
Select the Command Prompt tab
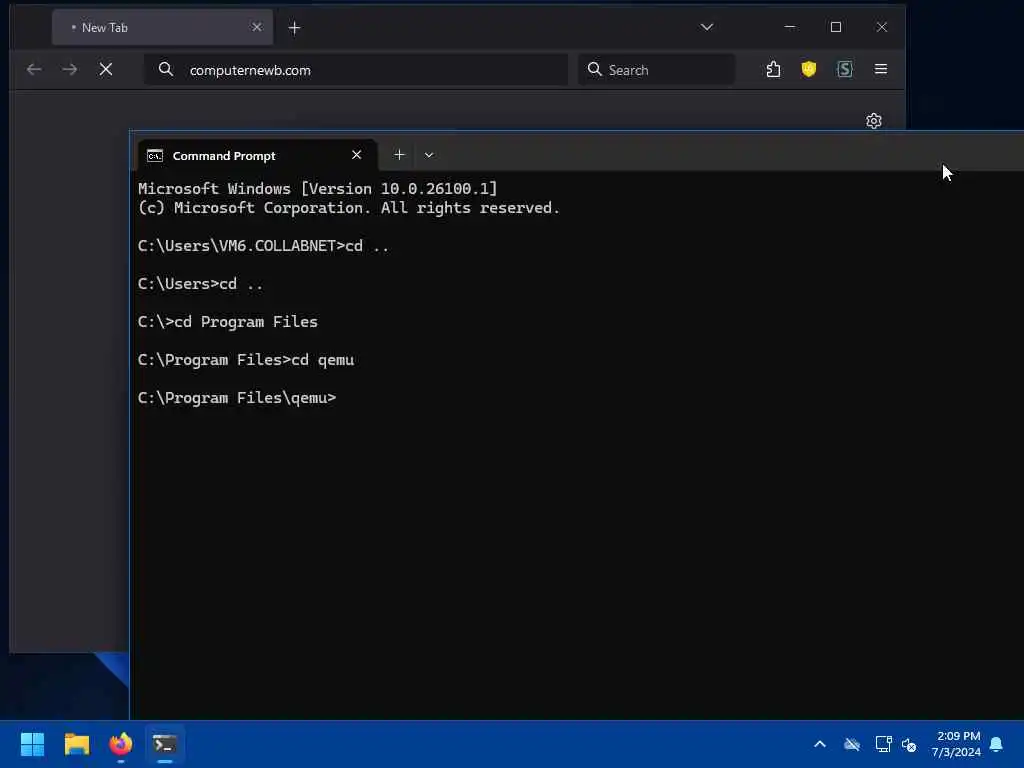[258, 155]
